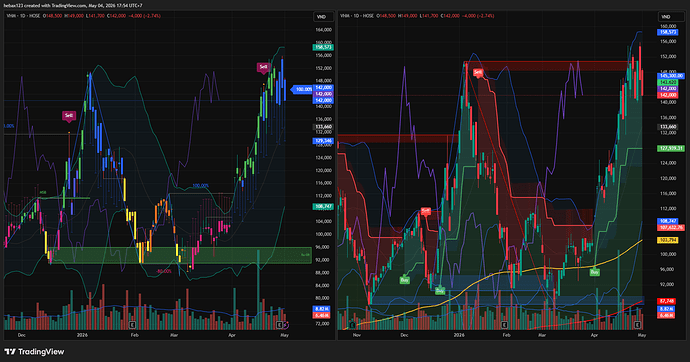Click the gray 133,660 price label in right chart

click(667, 127)
